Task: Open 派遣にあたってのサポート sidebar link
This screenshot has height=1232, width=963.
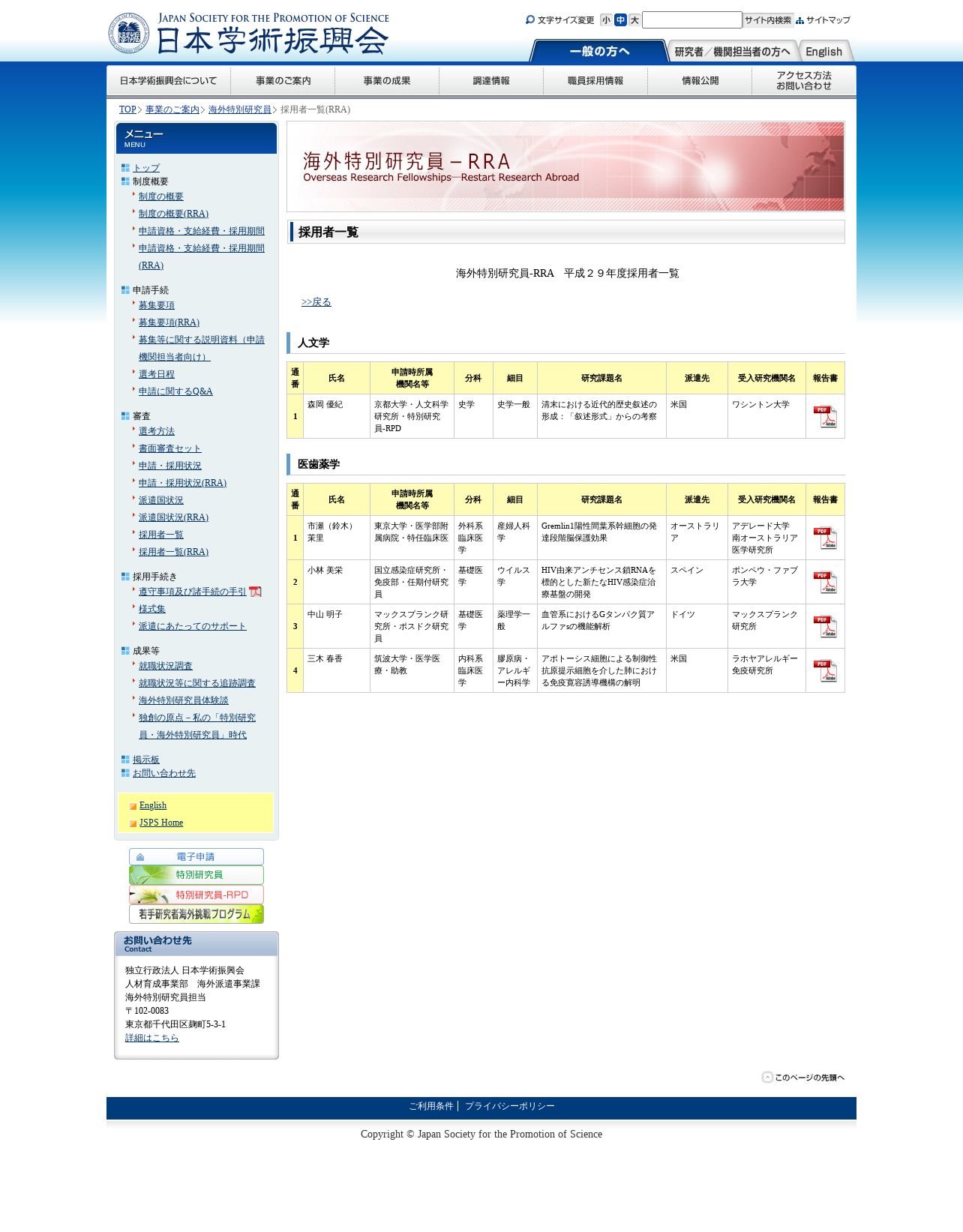Action: click(x=193, y=626)
